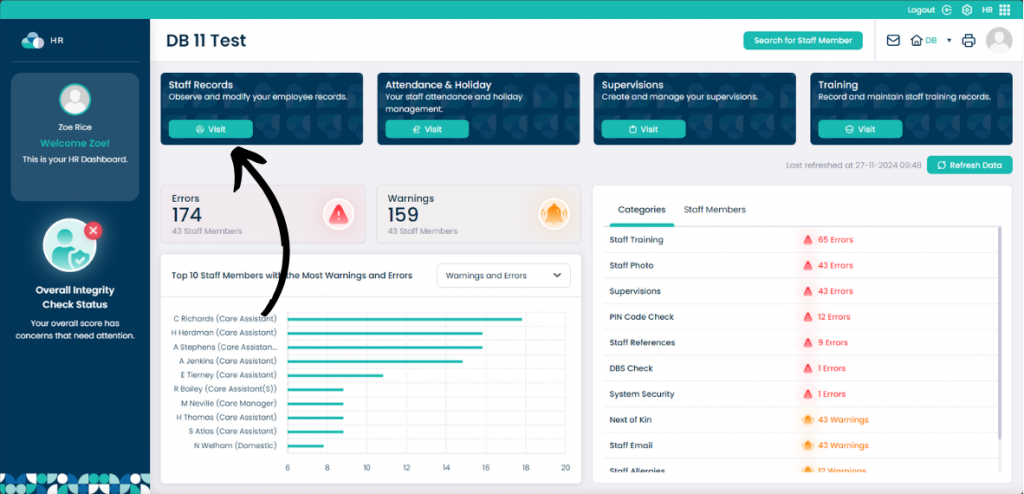Click the red Errors alert icon

point(338,214)
